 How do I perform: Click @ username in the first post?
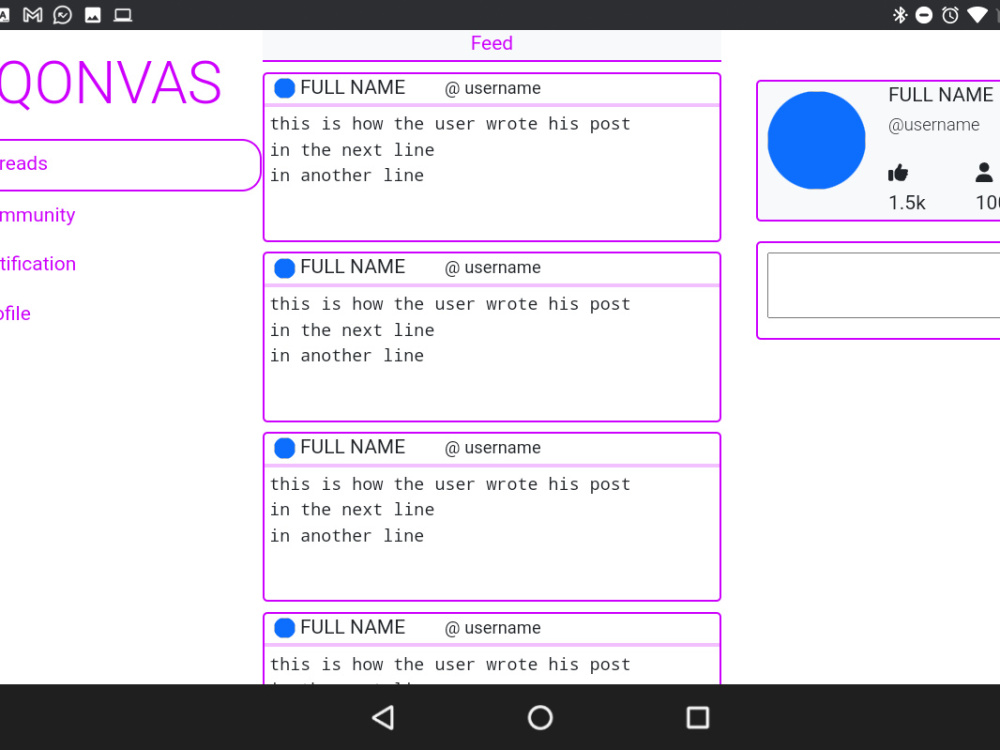(492, 88)
